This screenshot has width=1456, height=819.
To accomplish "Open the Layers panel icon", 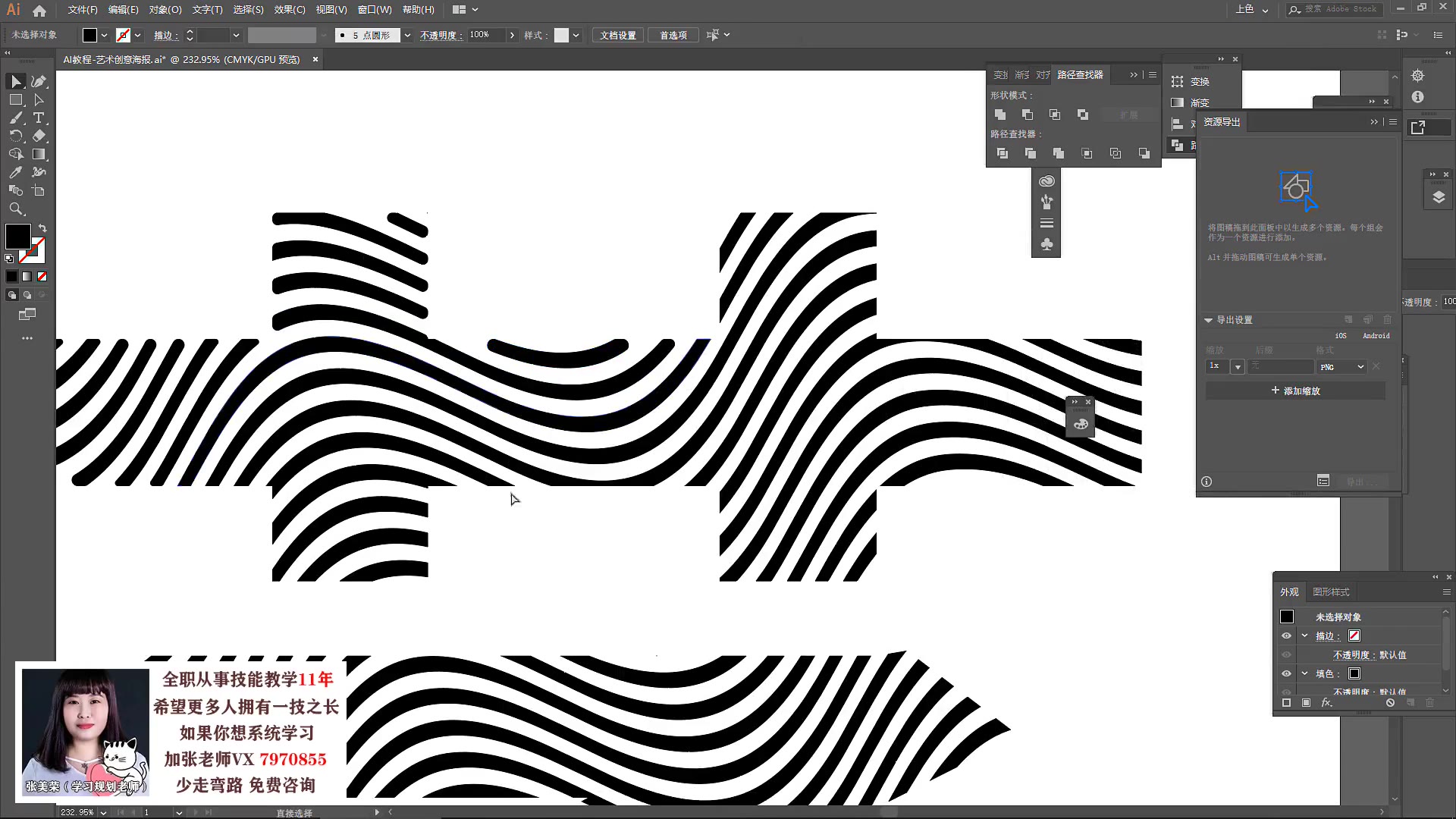I will (x=1439, y=197).
